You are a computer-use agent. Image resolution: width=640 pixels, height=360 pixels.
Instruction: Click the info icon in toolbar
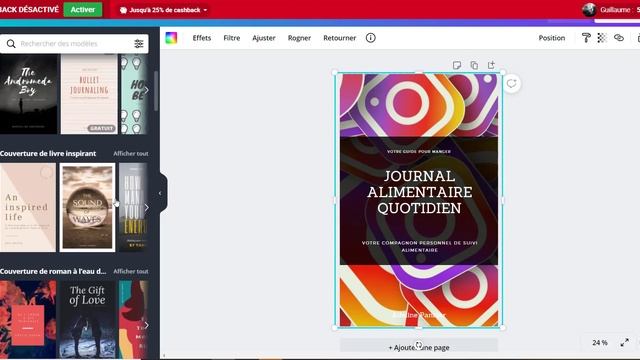coord(371,38)
